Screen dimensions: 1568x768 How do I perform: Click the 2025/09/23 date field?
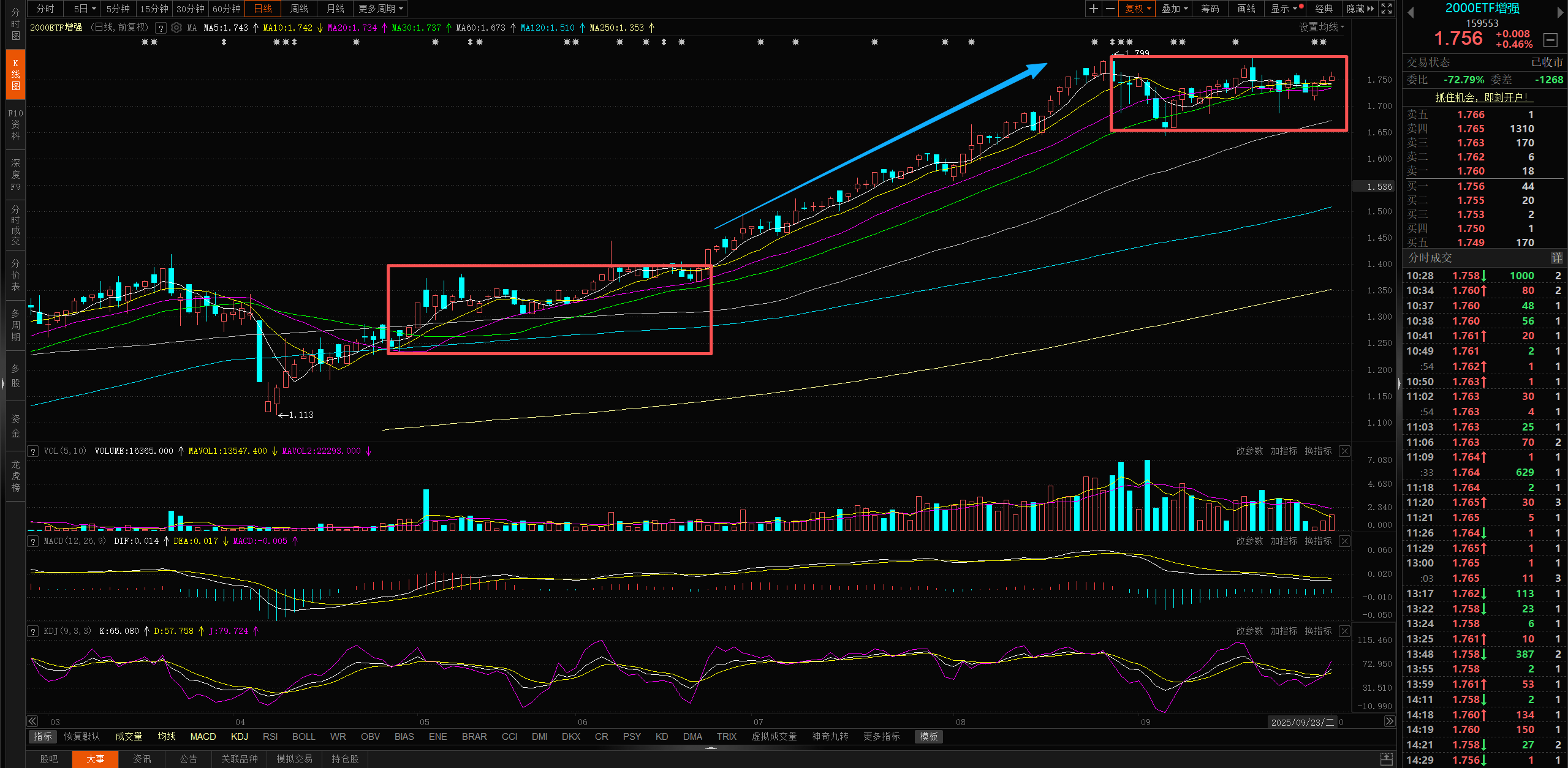click(x=1302, y=723)
